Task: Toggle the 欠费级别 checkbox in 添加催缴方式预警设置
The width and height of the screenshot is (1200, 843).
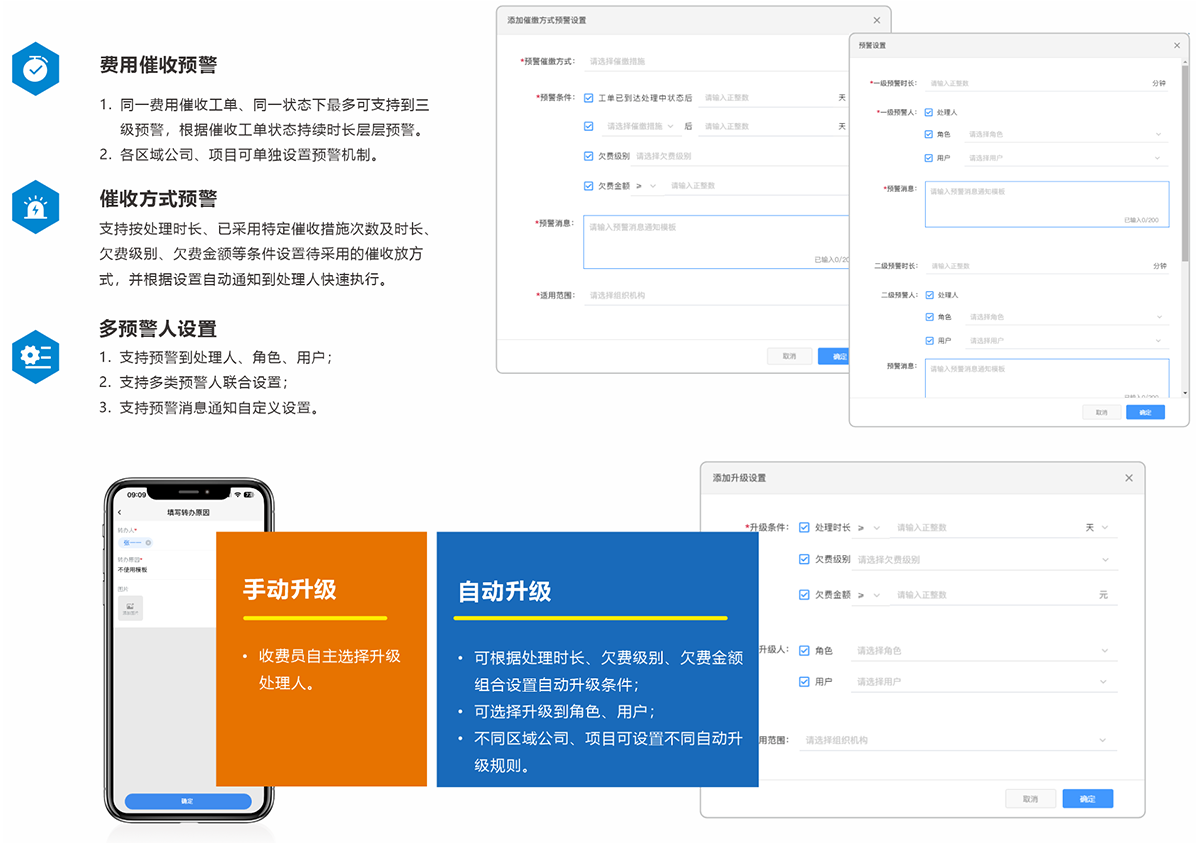Action: tap(588, 156)
